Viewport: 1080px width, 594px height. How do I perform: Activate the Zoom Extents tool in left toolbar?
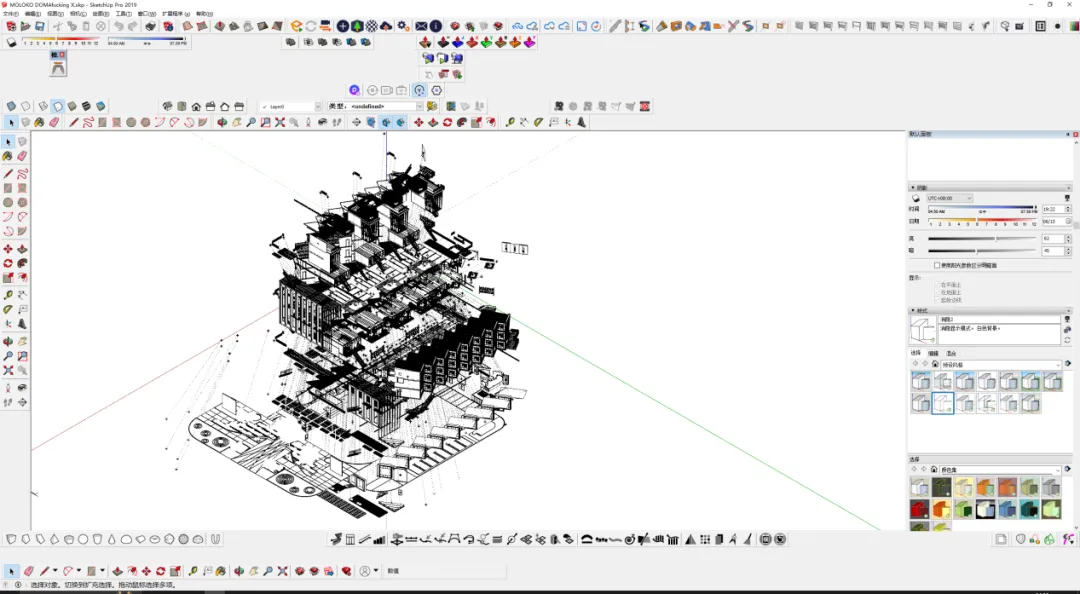(x=8, y=371)
